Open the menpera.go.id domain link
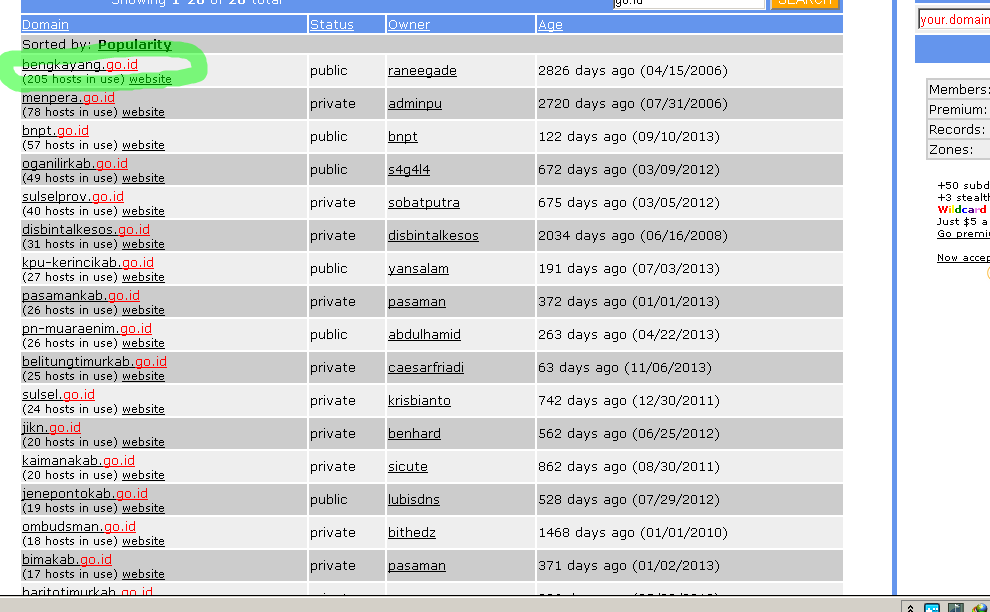Image resolution: width=990 pixels, height=612 pixels. click(x=68, y=97)
